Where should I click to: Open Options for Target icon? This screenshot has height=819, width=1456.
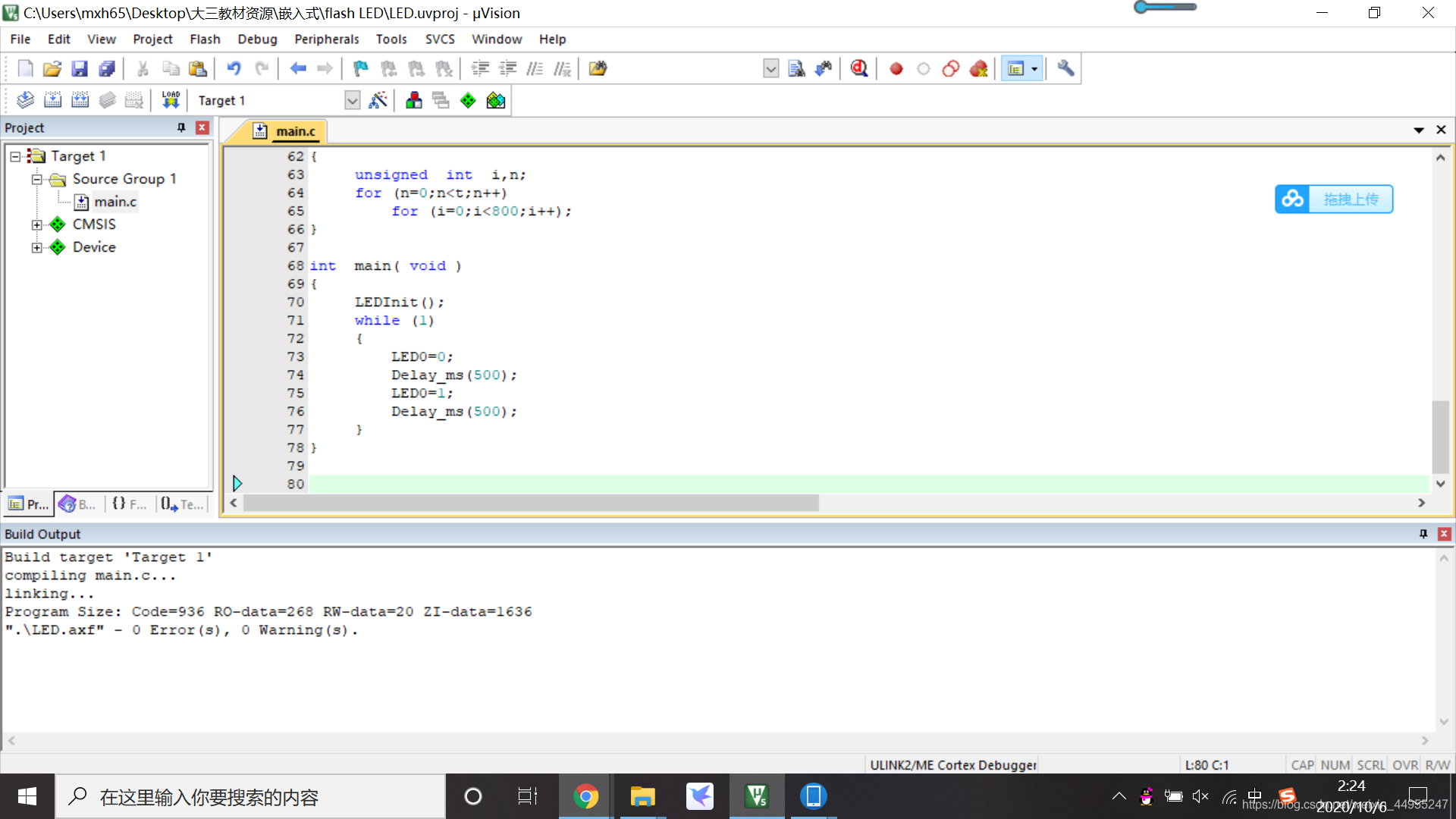click(378, 100)
